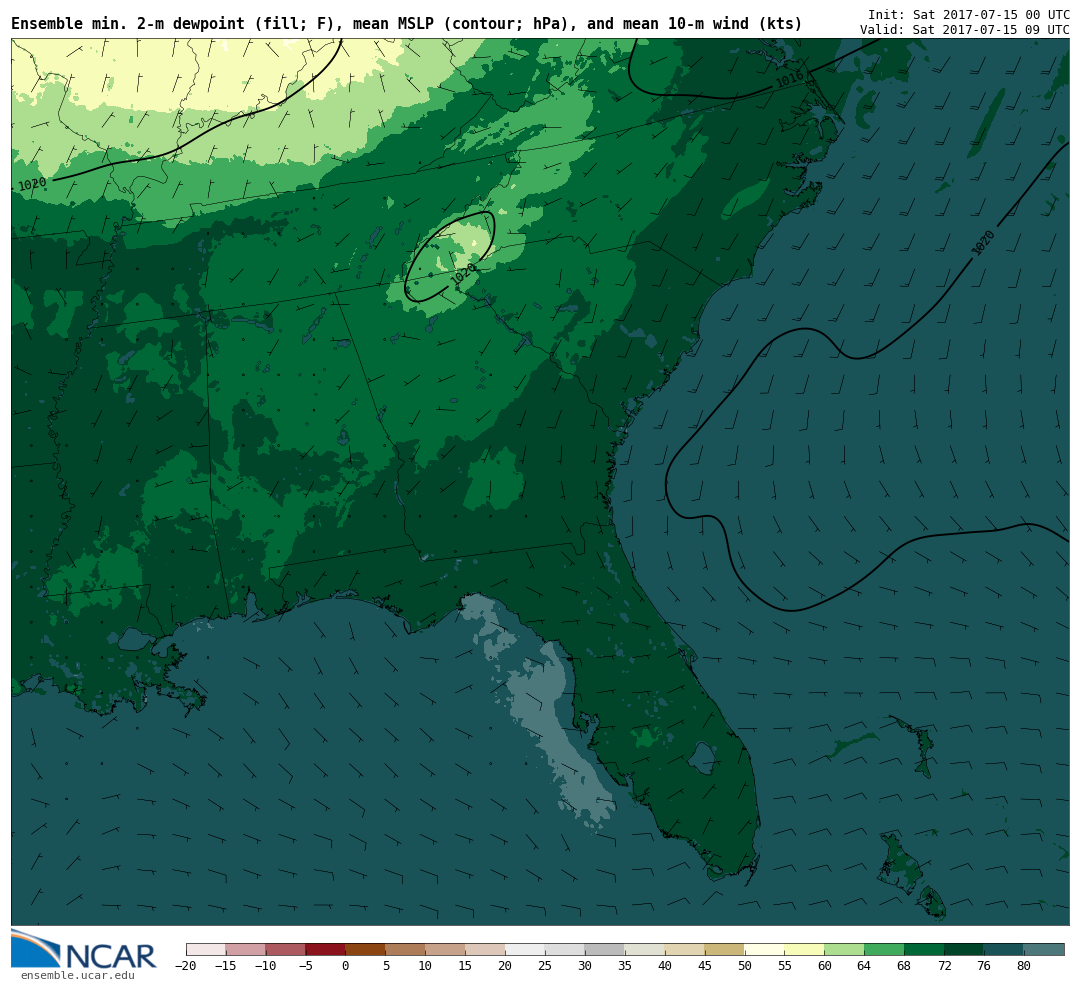Screen dimensions: 1080x988
Task: Click the 80 colorbar tick label
Action: click(1025, 966)
